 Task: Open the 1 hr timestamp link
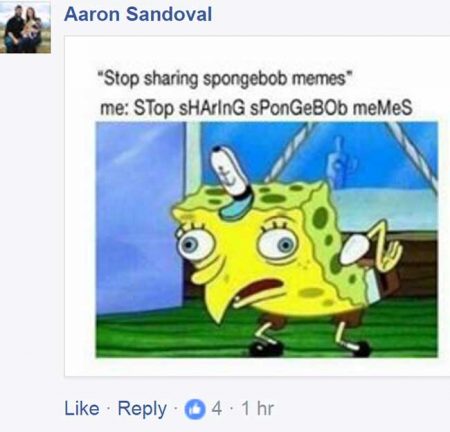tap(258, 408)
